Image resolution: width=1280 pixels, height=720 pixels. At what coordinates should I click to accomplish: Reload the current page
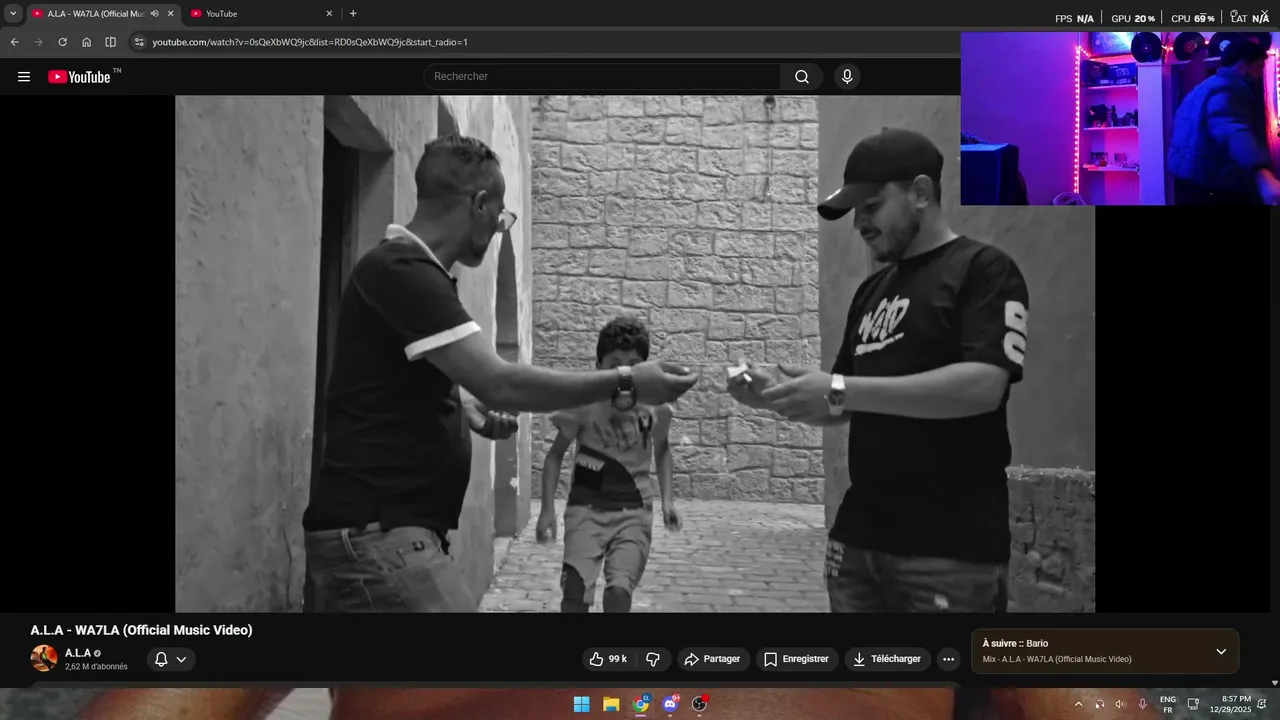[62, 42]
